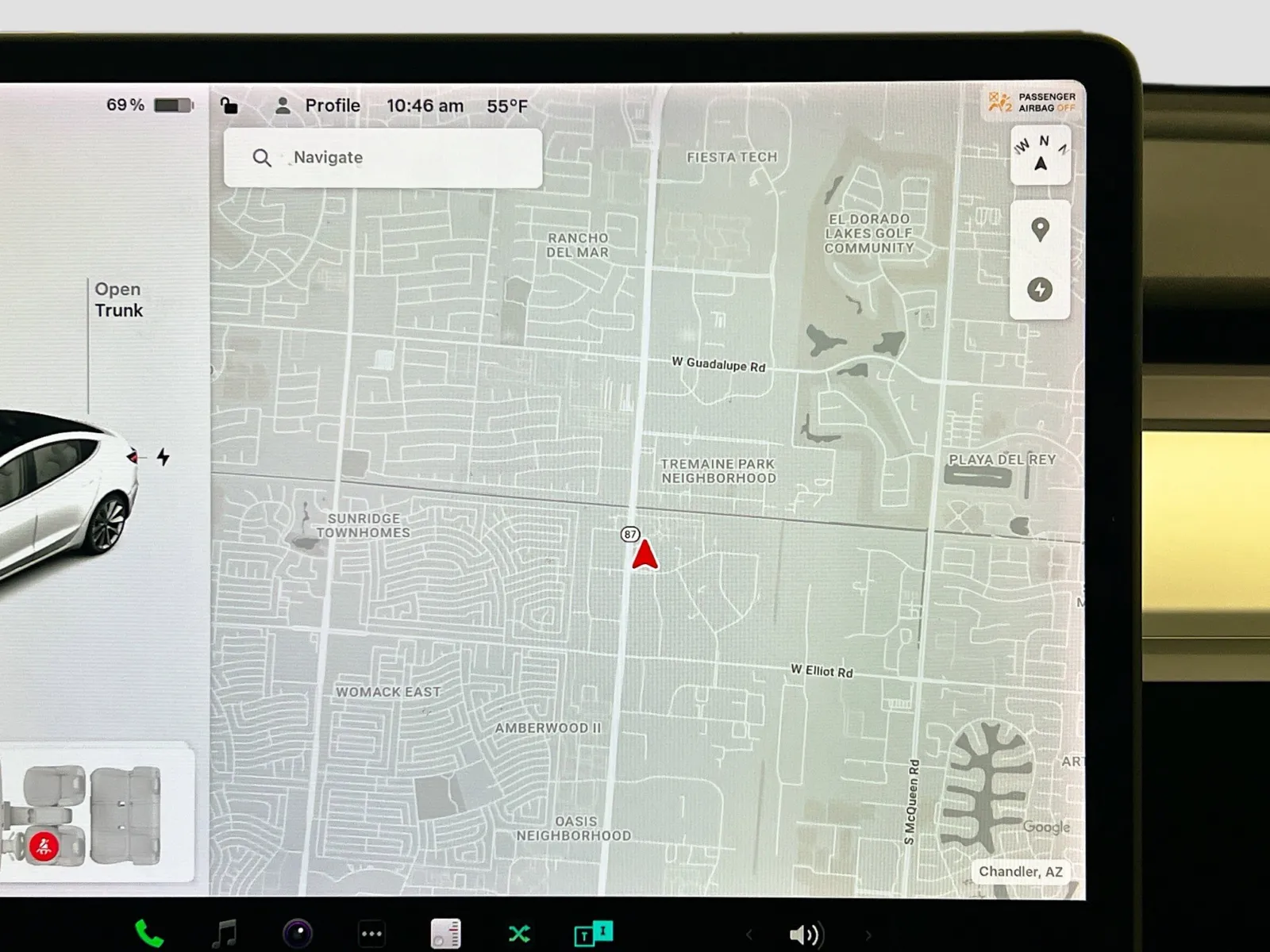Open the Radio app icon
The width and height of the screenshot is (1270, 952).
(445, 934)
